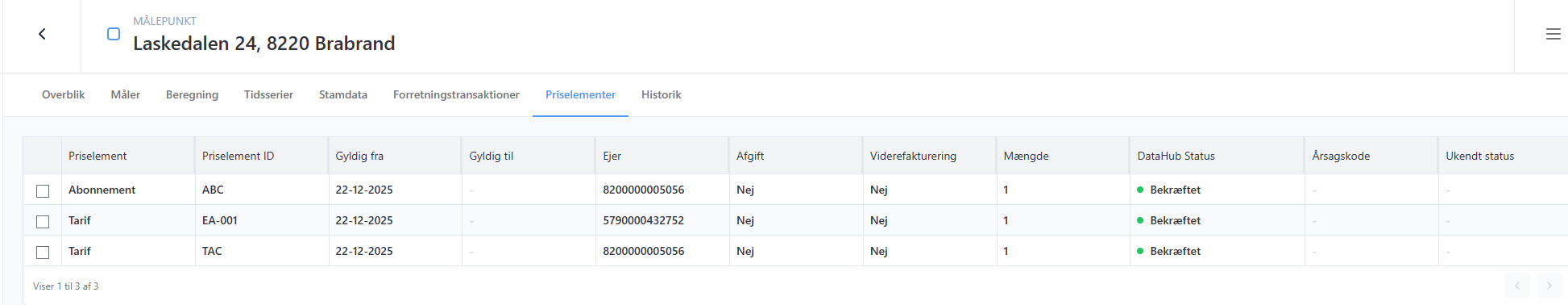Click Gyldig fra date in Abonnement row
The image size is (1568, 305).
pyautogui.click(x=364, y=190)
